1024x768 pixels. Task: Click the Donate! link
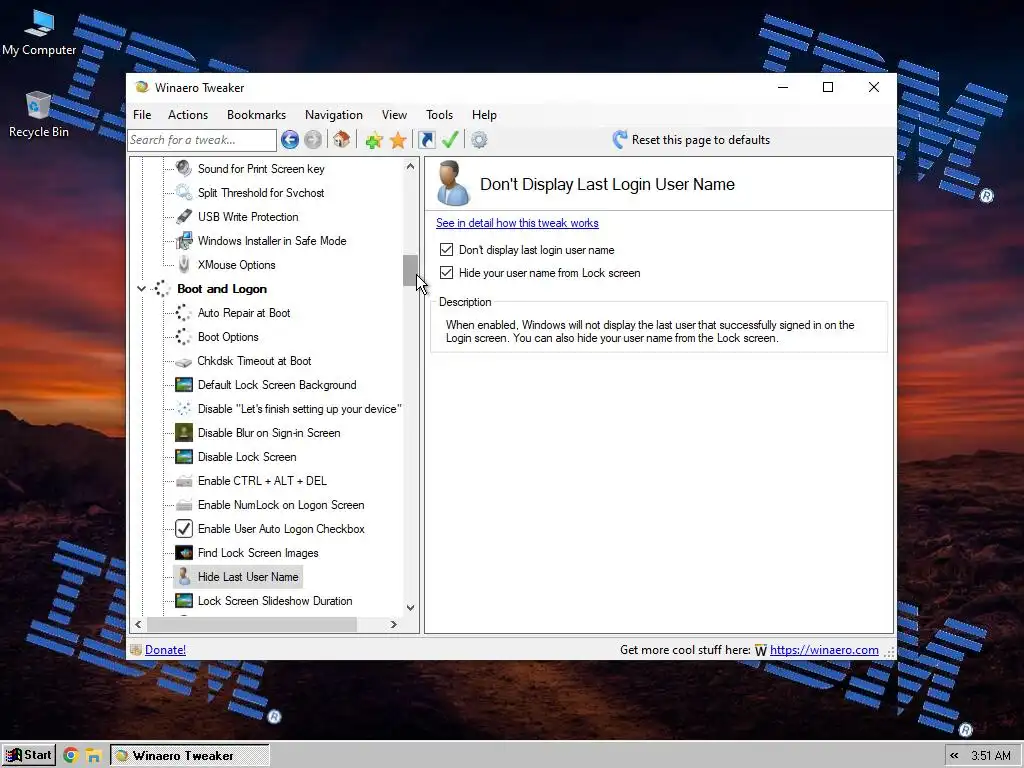click(x=165, y=650)
